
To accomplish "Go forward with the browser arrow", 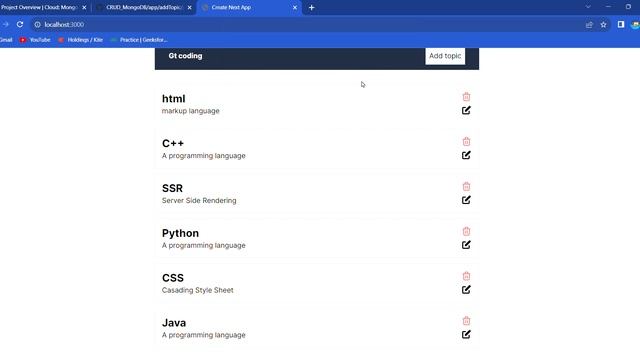I will click(x=5, y=24).
